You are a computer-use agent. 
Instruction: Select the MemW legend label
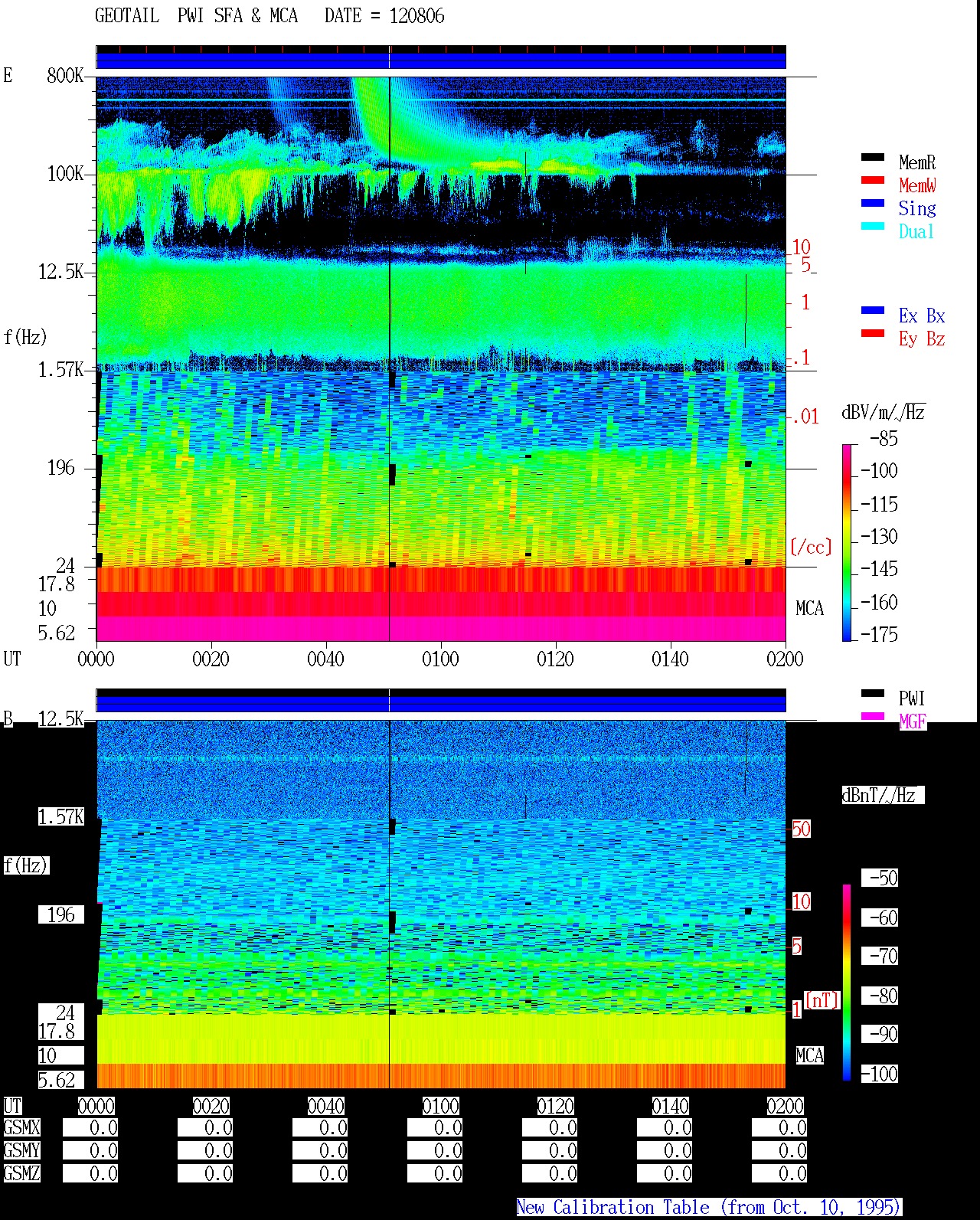(917, 185)
